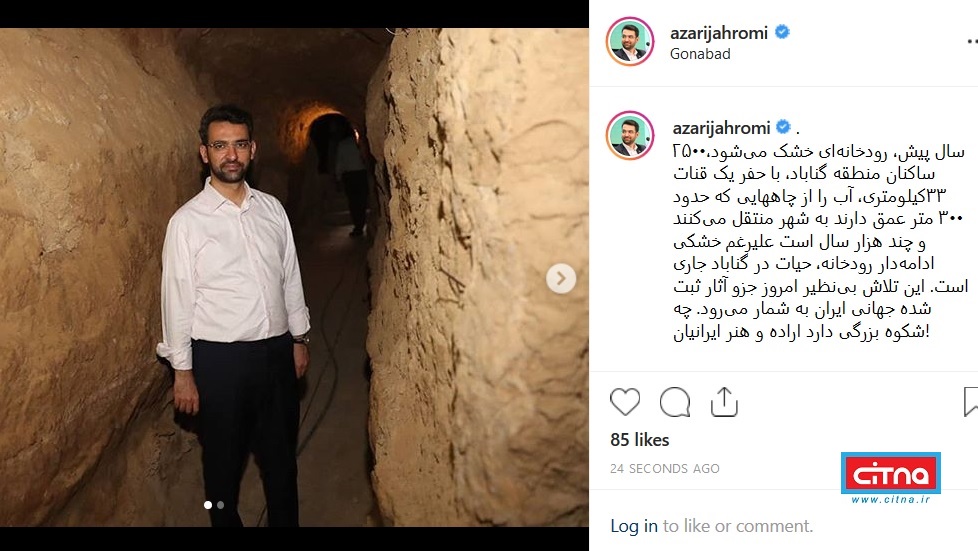Click the avatar beside the caption
The image size is (978, 551).
coord(630,135)
